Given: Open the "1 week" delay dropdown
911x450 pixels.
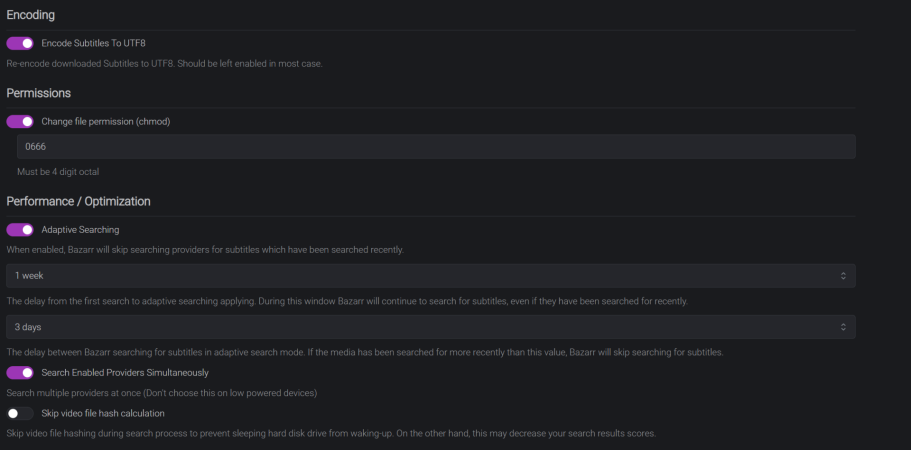Looking at the screenshot, I should [430, 275].
